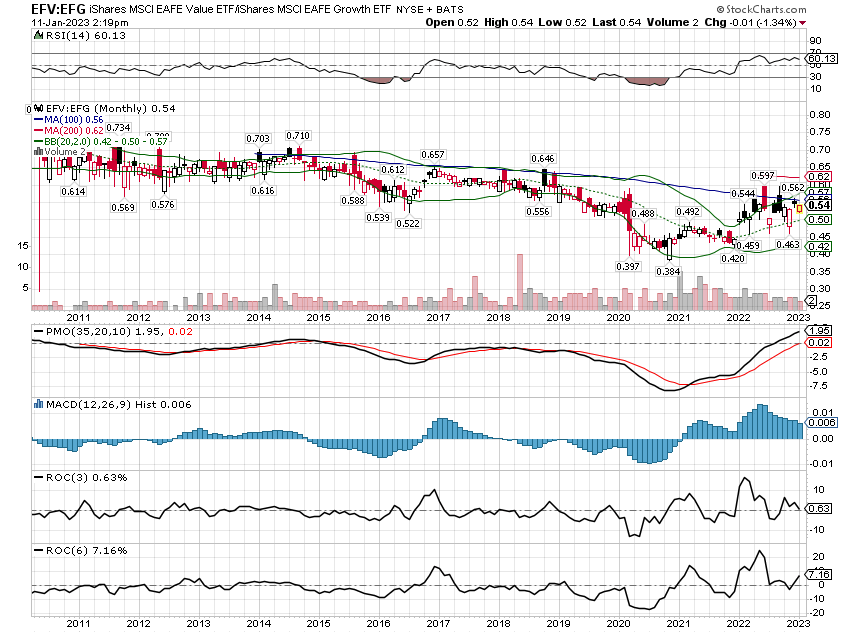The image size is (850, 633).
Task: Click the red 0.02 PMO signal axis tag
Action: 819,343
